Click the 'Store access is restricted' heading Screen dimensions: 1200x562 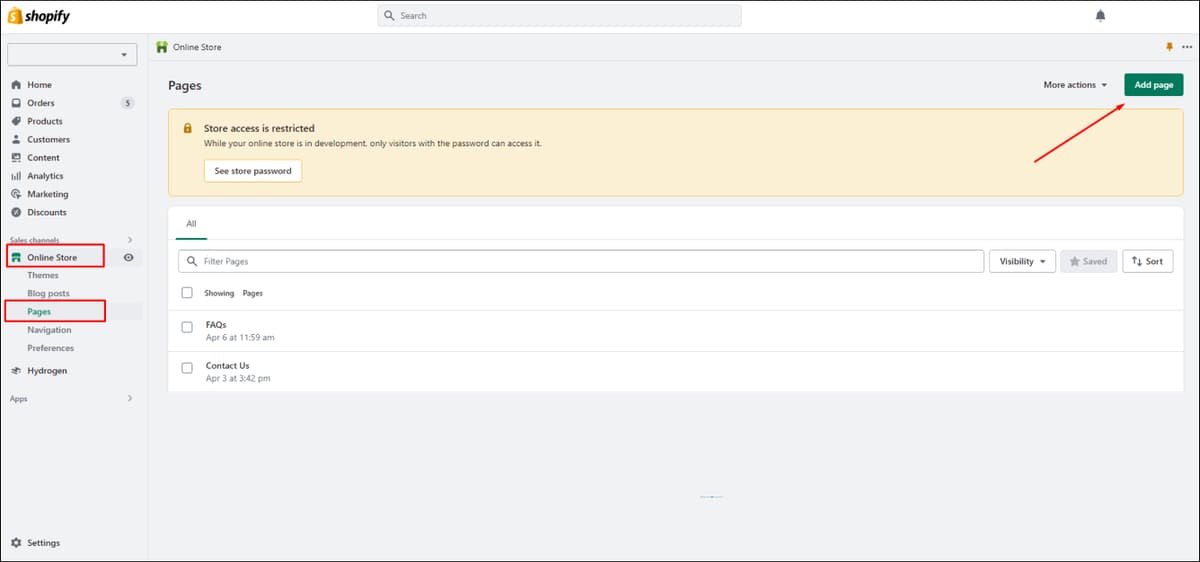tap(259, 129)
